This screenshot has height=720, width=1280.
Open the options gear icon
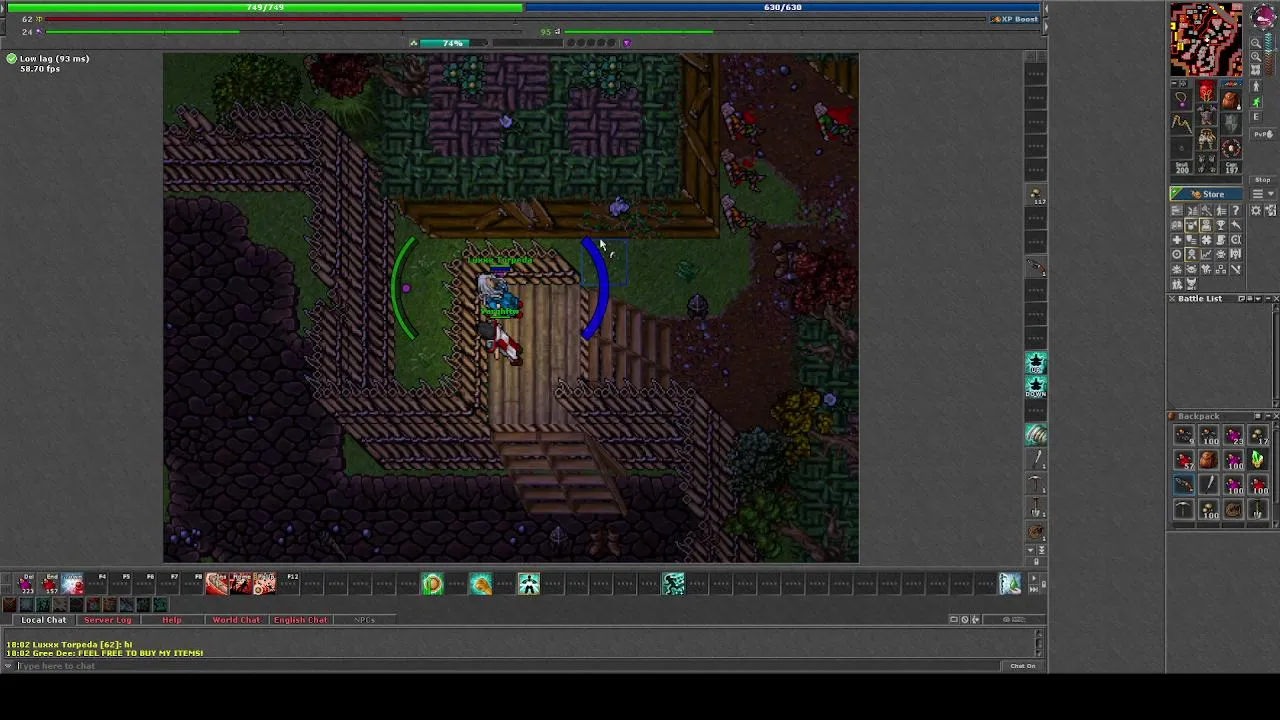[x=1256, y=210]
